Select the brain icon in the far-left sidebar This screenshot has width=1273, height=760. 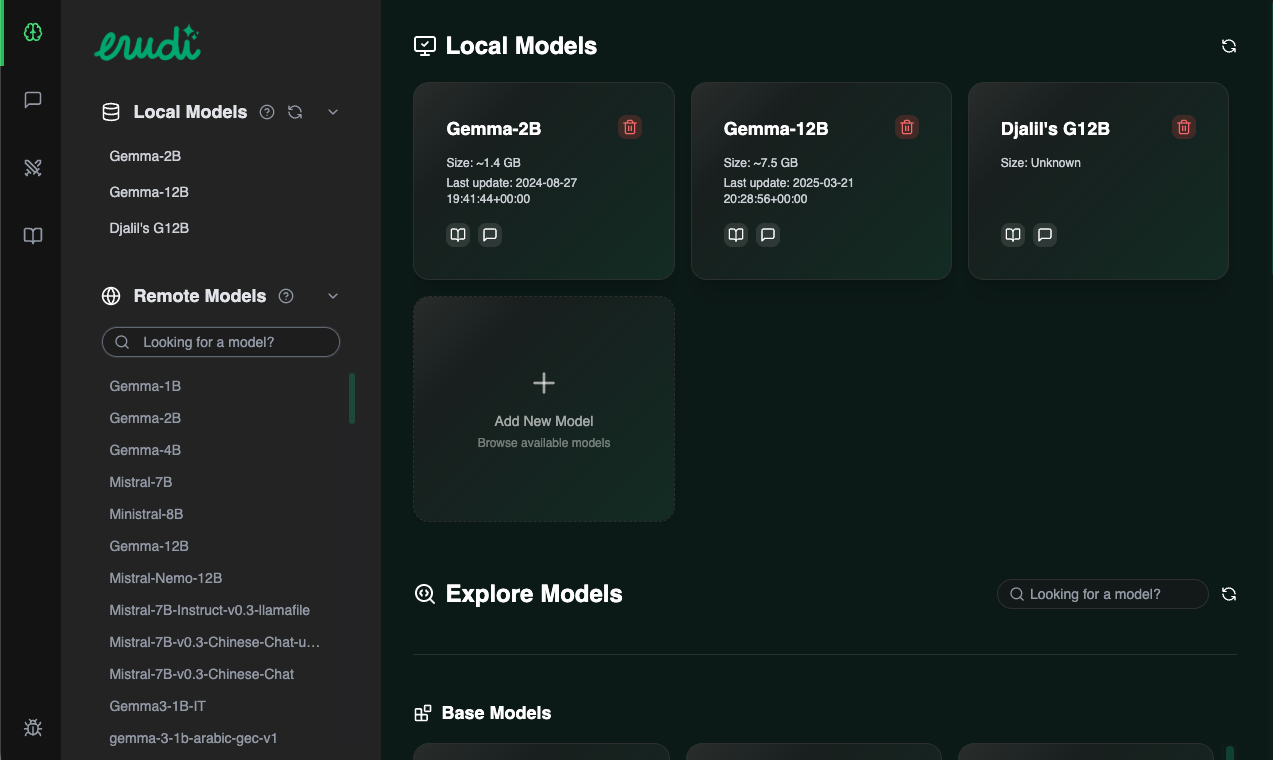(x=33, y=31)
